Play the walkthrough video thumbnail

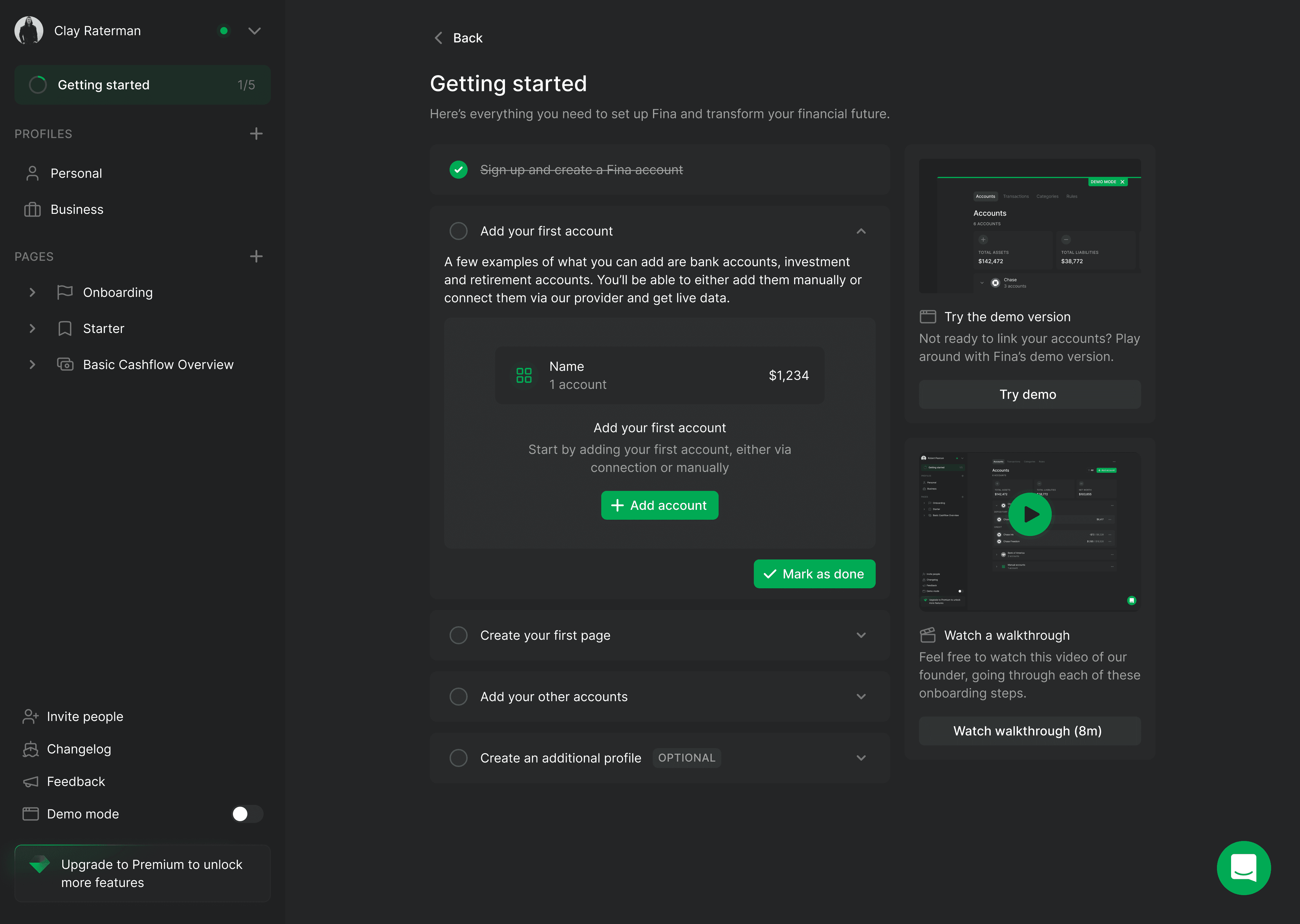tap(1030, 514)
